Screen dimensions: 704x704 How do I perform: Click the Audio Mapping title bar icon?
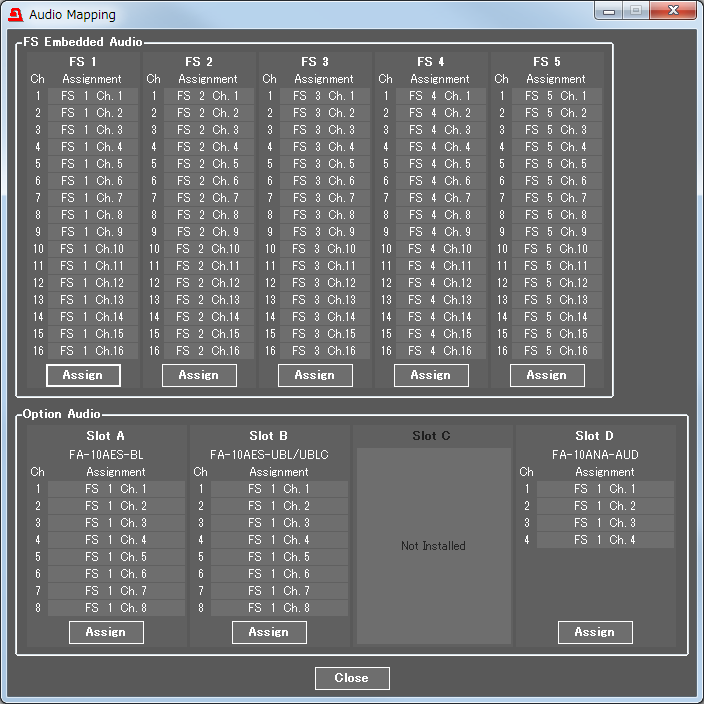pyautogui.click(x=15, y=14)
